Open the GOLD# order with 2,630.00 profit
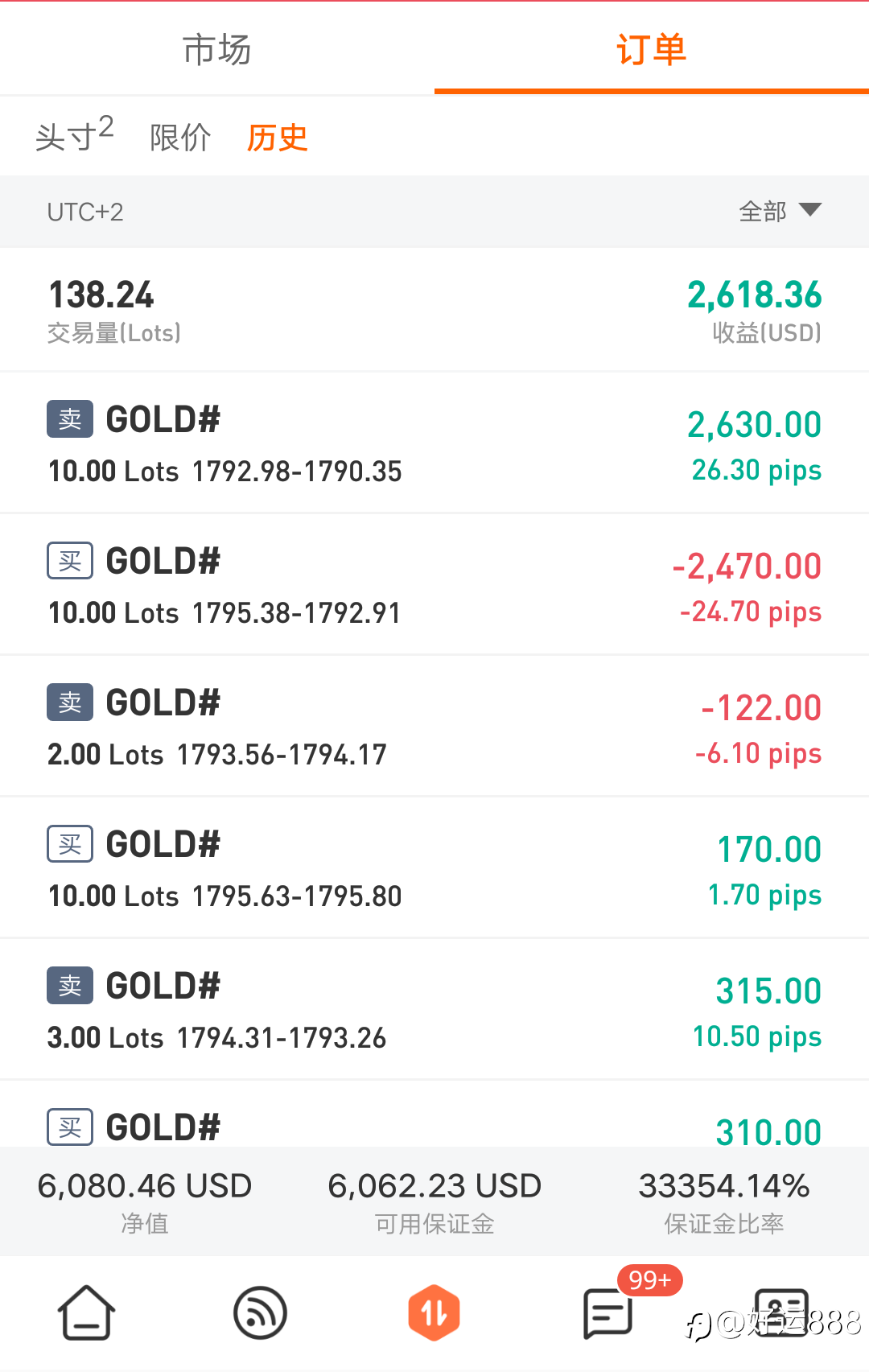 tap(434, 443)
